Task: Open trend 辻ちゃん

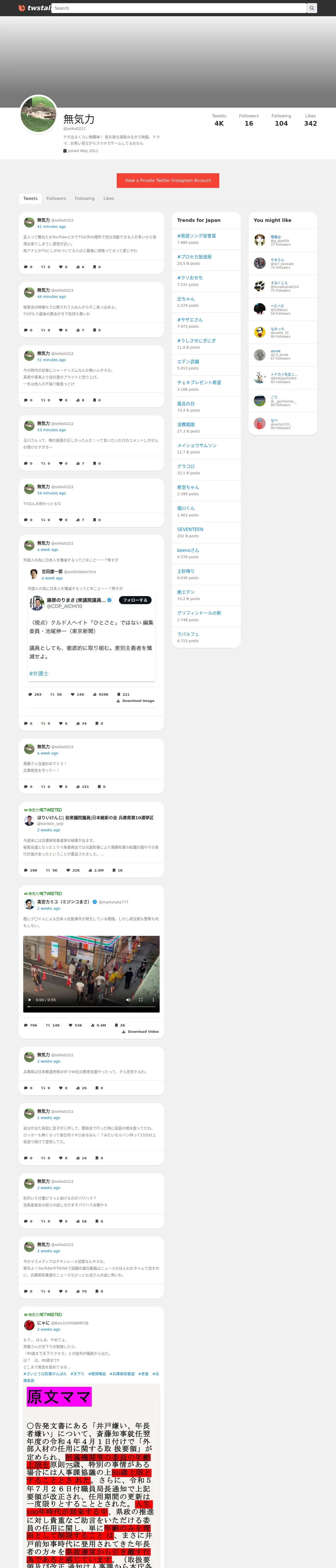Action: pos(186,299)
